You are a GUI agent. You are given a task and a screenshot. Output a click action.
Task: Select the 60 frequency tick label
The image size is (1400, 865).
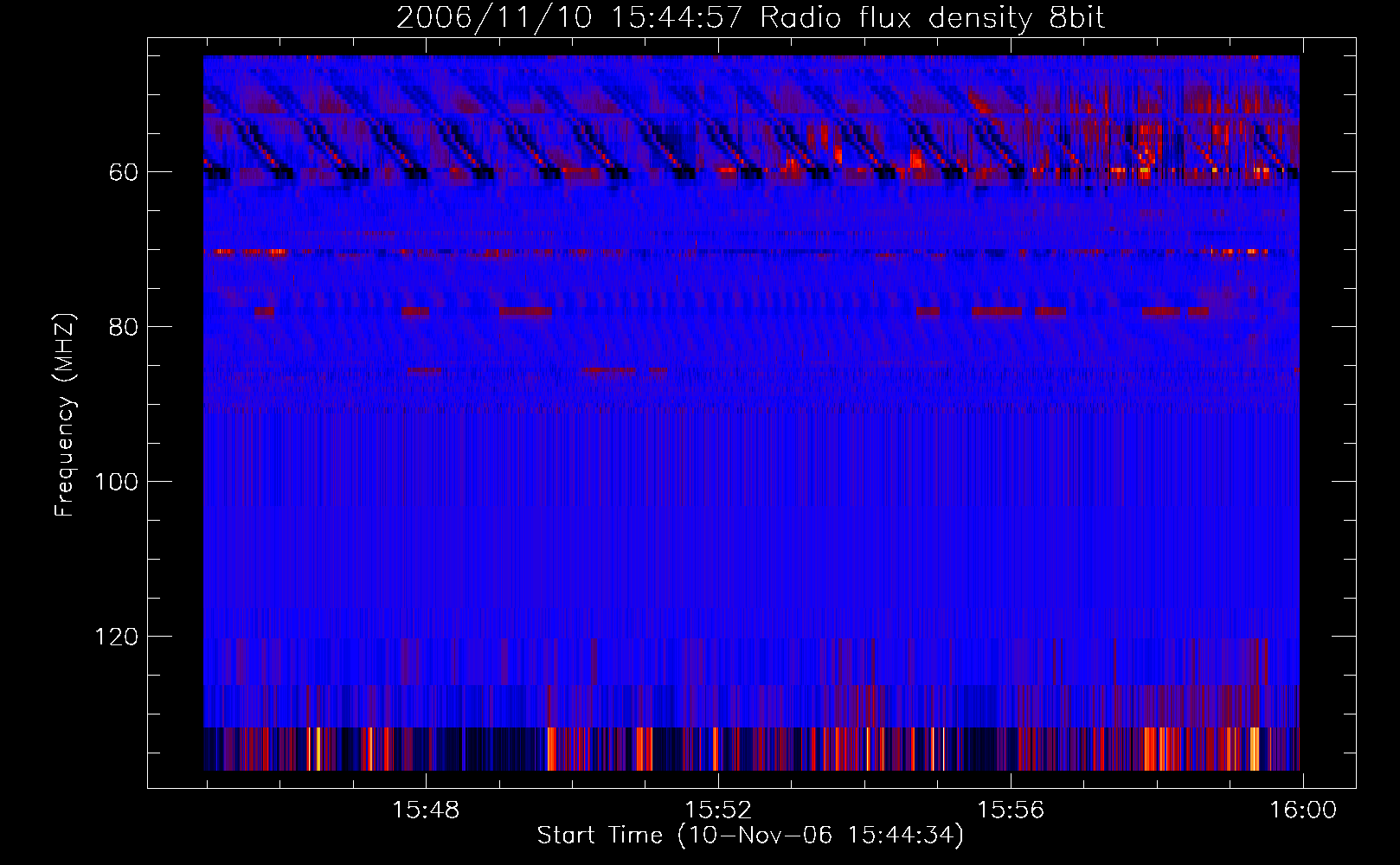[124, 172]
